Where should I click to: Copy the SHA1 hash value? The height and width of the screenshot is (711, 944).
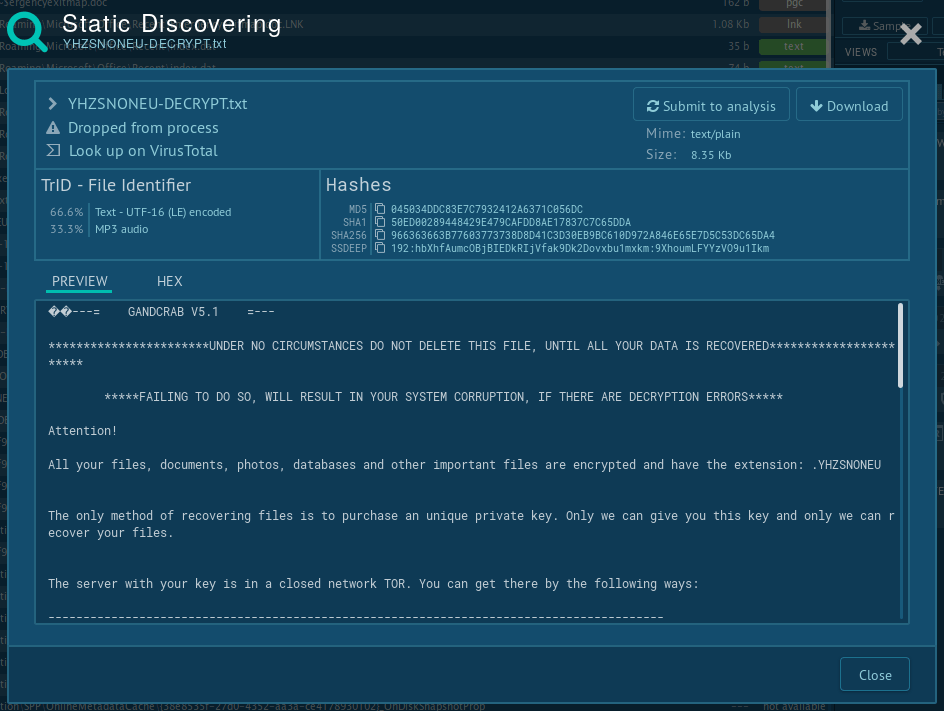point(379,222)
